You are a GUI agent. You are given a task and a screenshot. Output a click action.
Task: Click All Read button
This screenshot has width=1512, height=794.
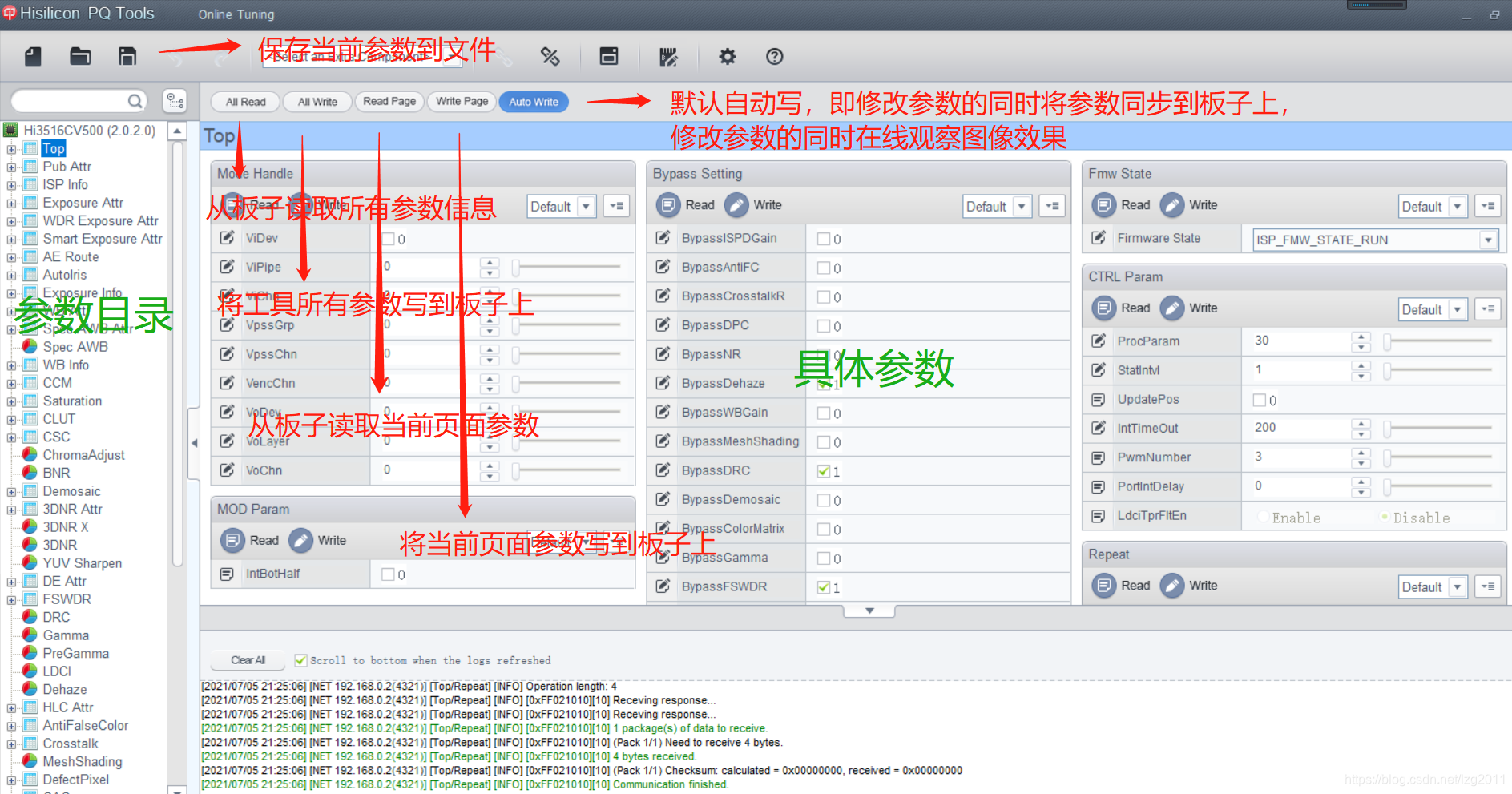click(x=245, y=102)
